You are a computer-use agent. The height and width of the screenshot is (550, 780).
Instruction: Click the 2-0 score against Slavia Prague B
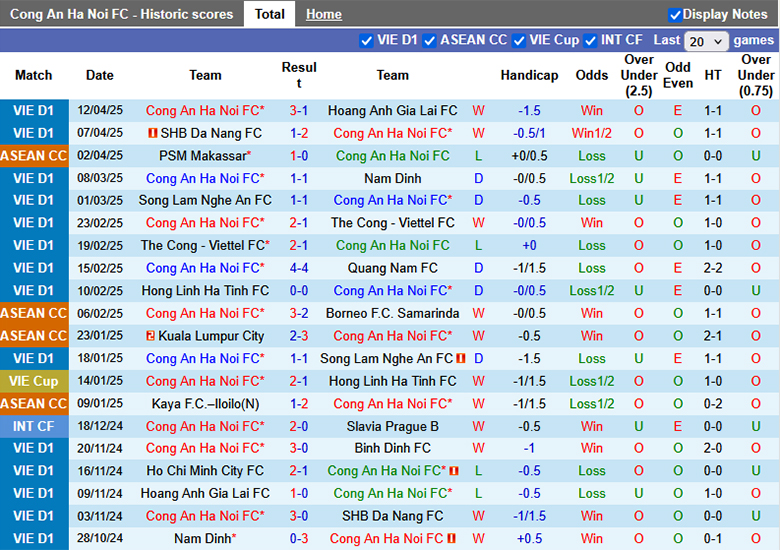pyautogui.click(x=298, y=426)
